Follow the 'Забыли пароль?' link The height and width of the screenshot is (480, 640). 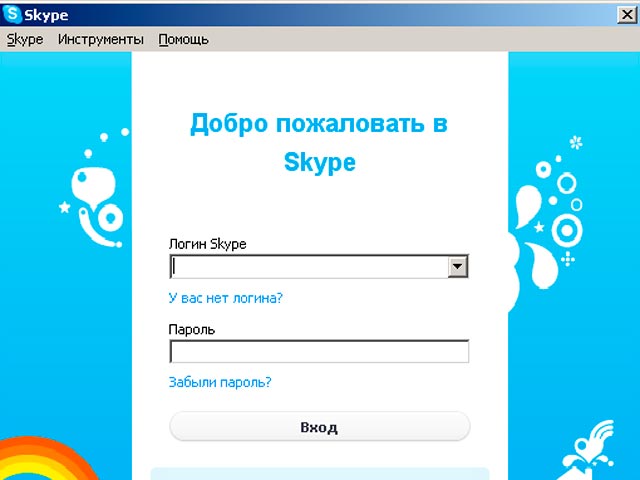pyautogui.click(x=220, y=382)
